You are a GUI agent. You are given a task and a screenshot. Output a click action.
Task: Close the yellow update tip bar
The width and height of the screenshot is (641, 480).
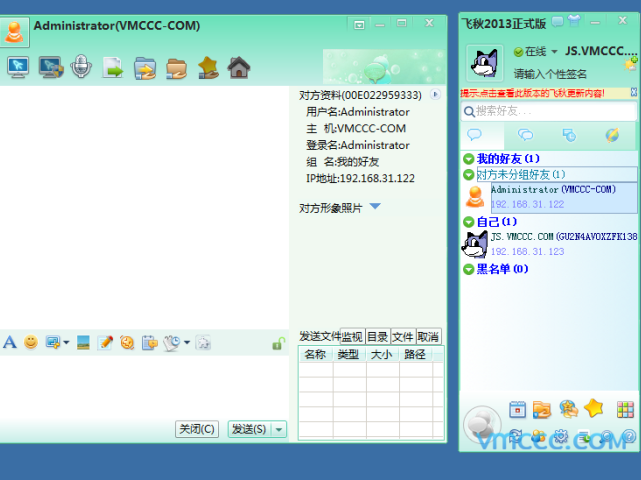click(x=634, y=92)
